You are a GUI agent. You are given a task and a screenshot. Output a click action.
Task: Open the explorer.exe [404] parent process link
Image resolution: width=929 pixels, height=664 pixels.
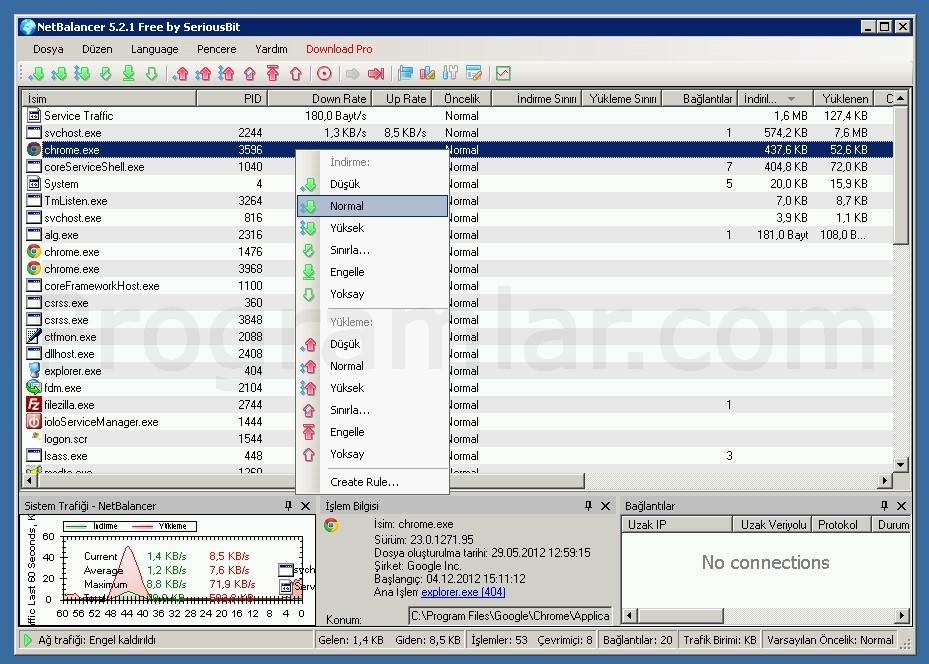463,592
